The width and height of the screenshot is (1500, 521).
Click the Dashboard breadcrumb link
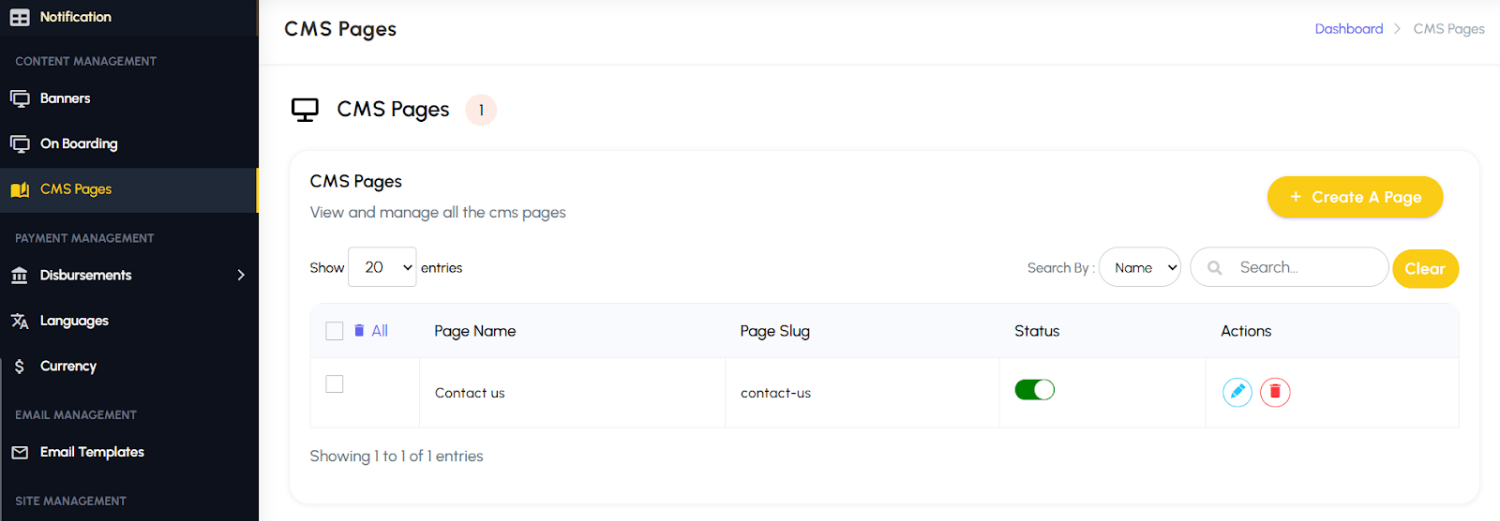1349,29
